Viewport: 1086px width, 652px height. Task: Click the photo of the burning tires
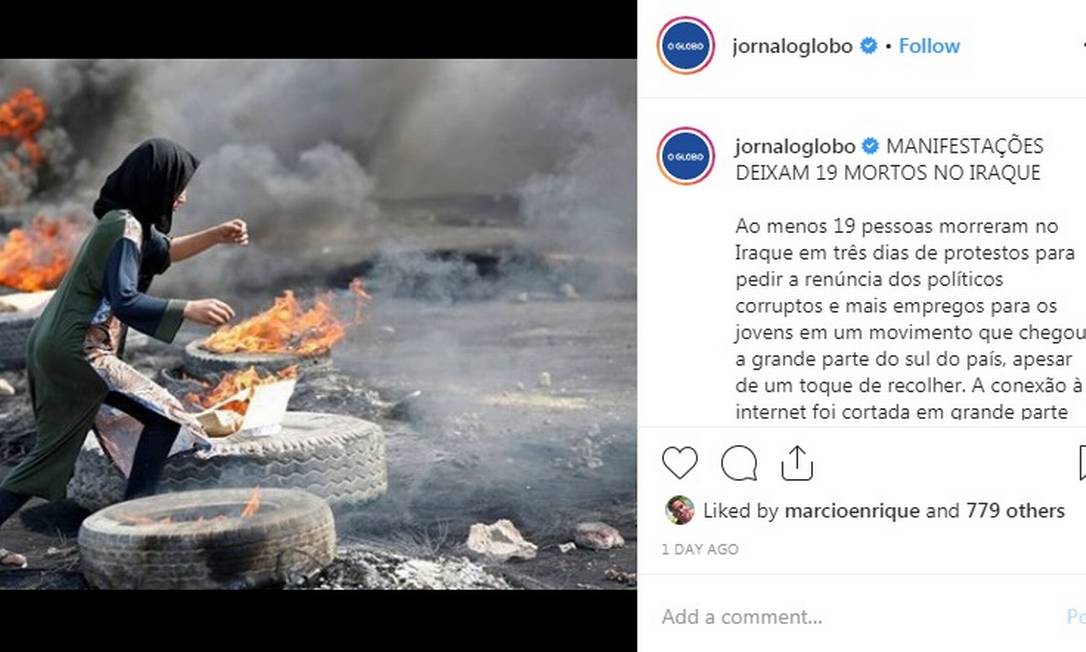tap(318, 324)
